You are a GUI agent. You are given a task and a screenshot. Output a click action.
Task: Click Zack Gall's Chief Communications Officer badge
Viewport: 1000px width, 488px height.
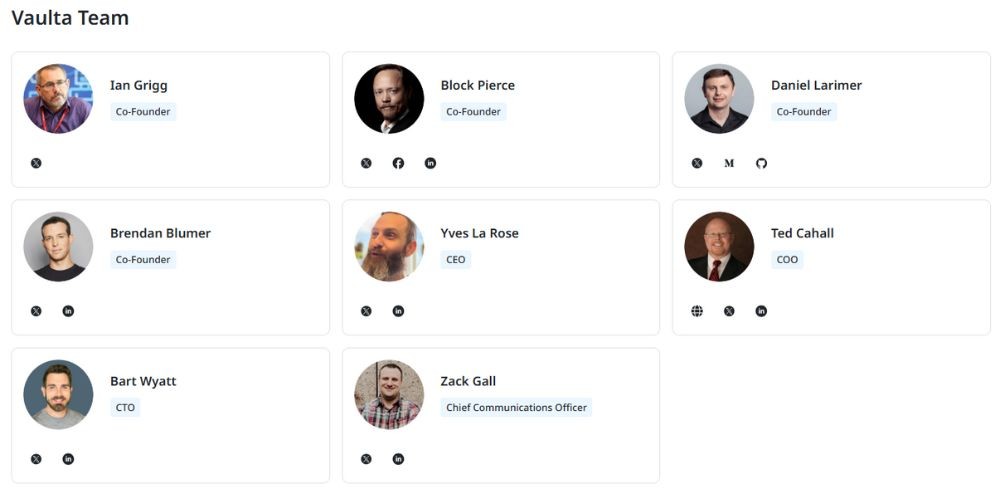(516, 408)
